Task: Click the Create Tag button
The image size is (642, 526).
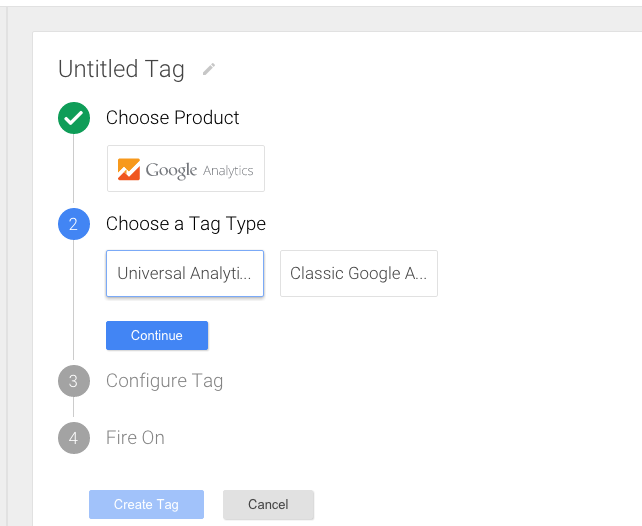Action: (146, 504)
